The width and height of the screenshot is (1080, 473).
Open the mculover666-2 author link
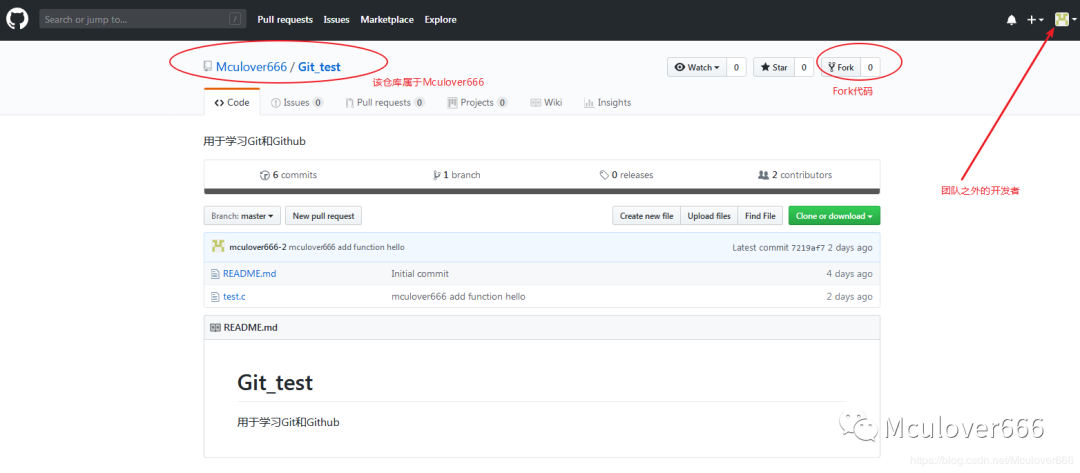pyautogui.click(x=258, y=247)
